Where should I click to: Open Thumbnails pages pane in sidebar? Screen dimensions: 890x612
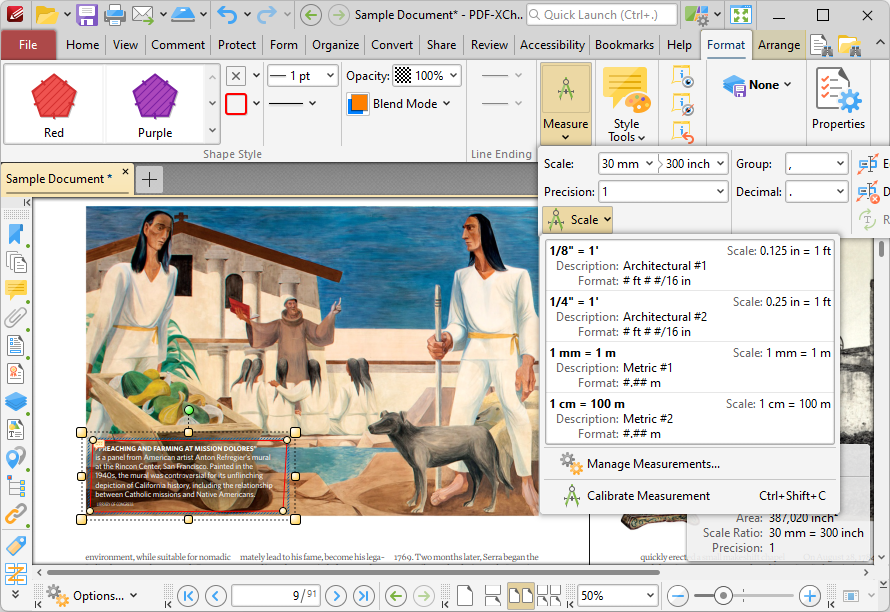[x=16, y=263]
